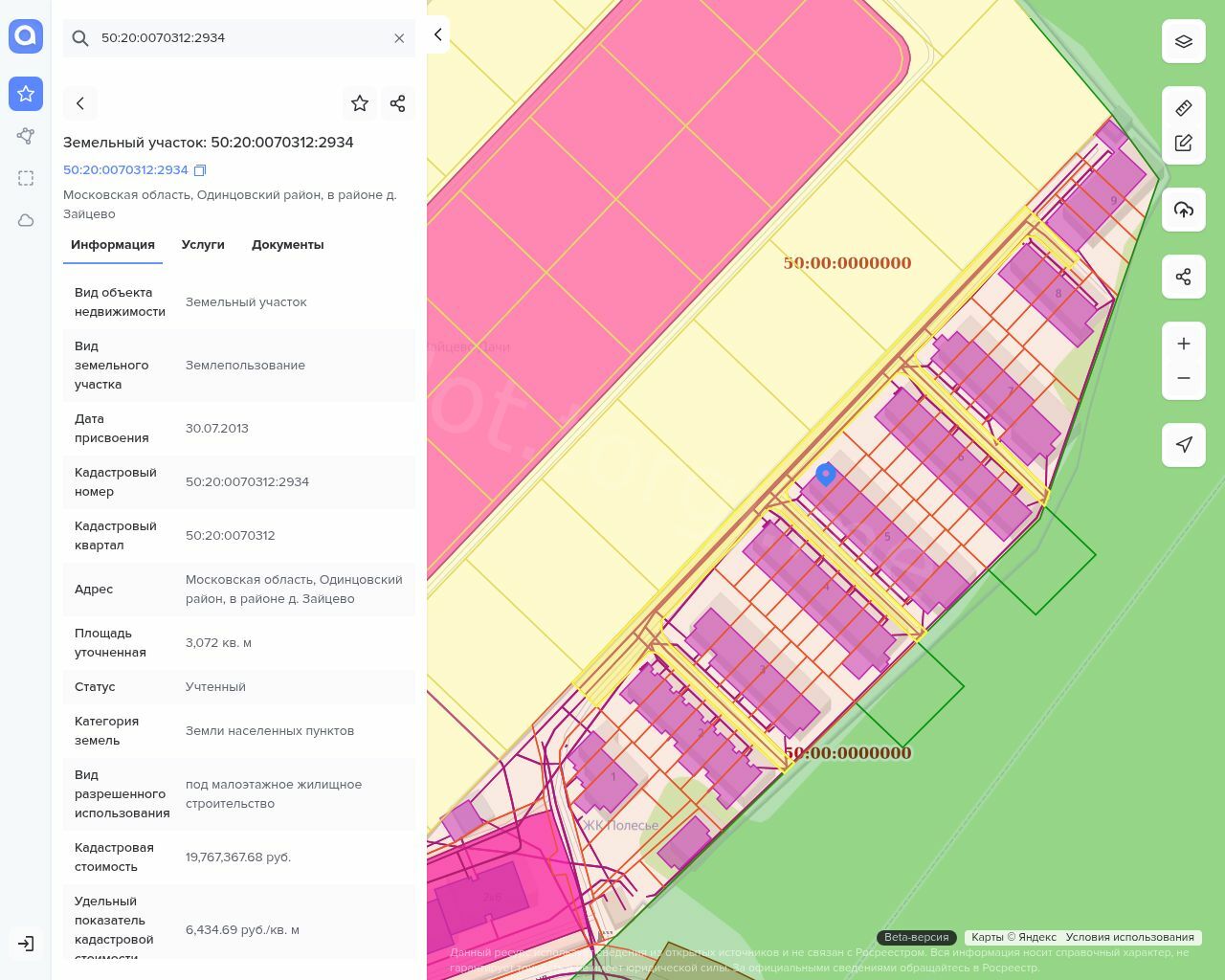Switch to the Услуги tab
The image size is (1225, 980).
click(203, 245)
